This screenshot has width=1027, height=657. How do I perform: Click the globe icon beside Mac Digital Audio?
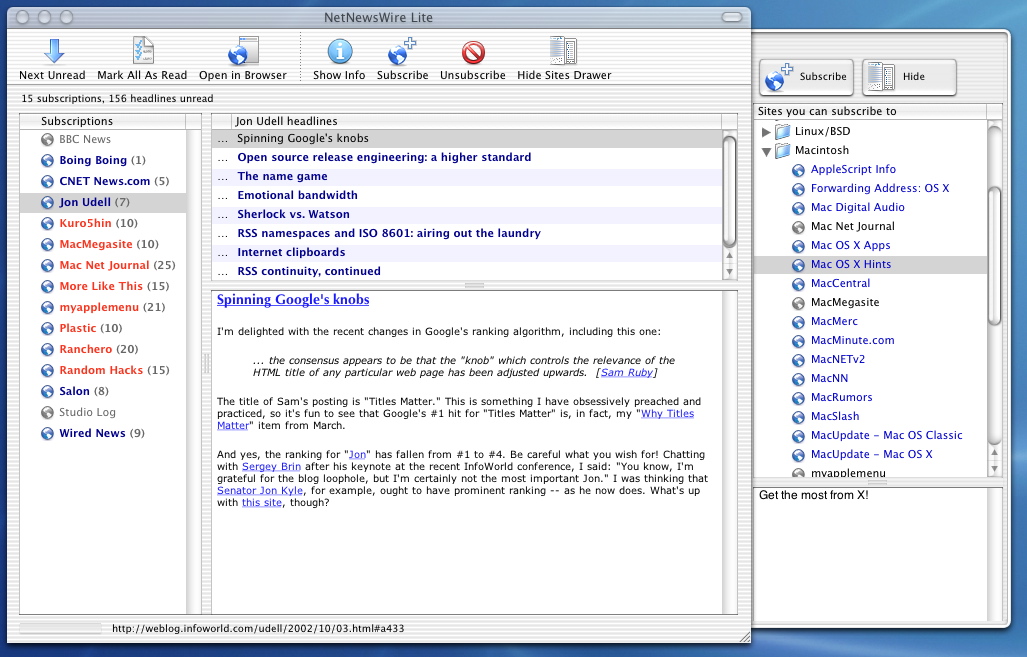pos(798,208)
